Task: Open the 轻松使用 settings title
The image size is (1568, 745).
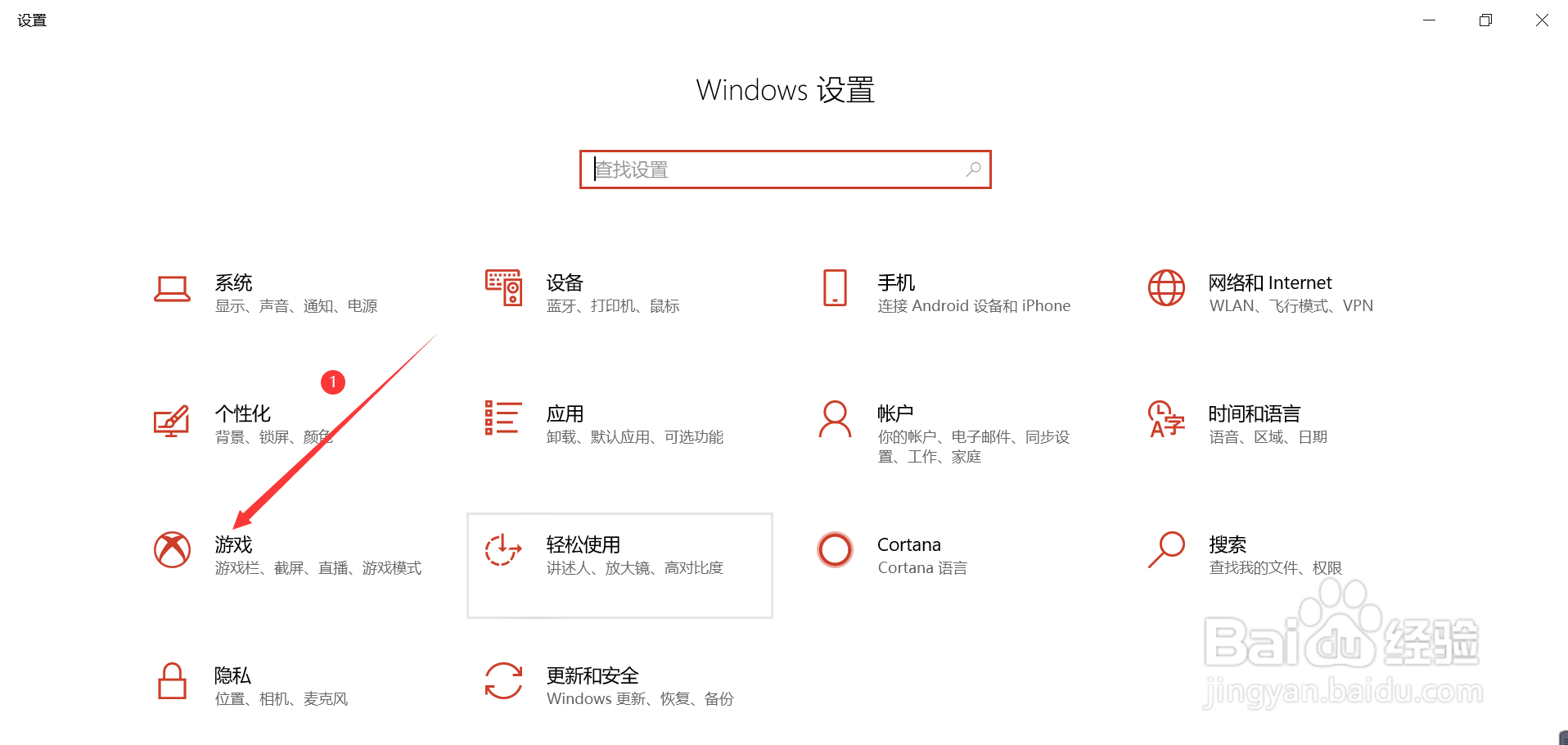Action: click(x=583, y=545)
